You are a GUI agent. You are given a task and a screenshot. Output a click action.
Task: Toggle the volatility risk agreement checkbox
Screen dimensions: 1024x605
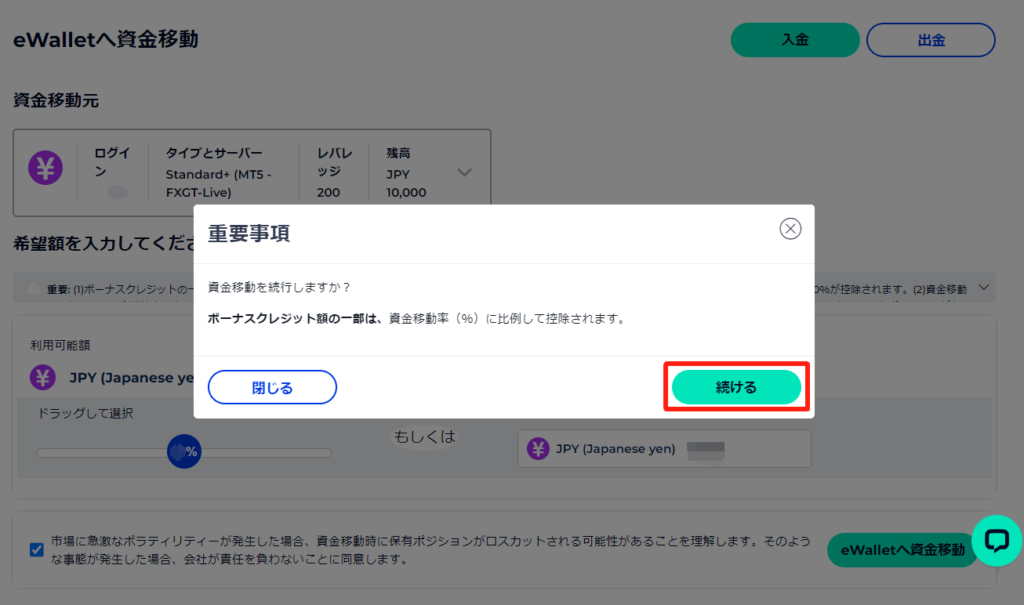tap(37, 549)
